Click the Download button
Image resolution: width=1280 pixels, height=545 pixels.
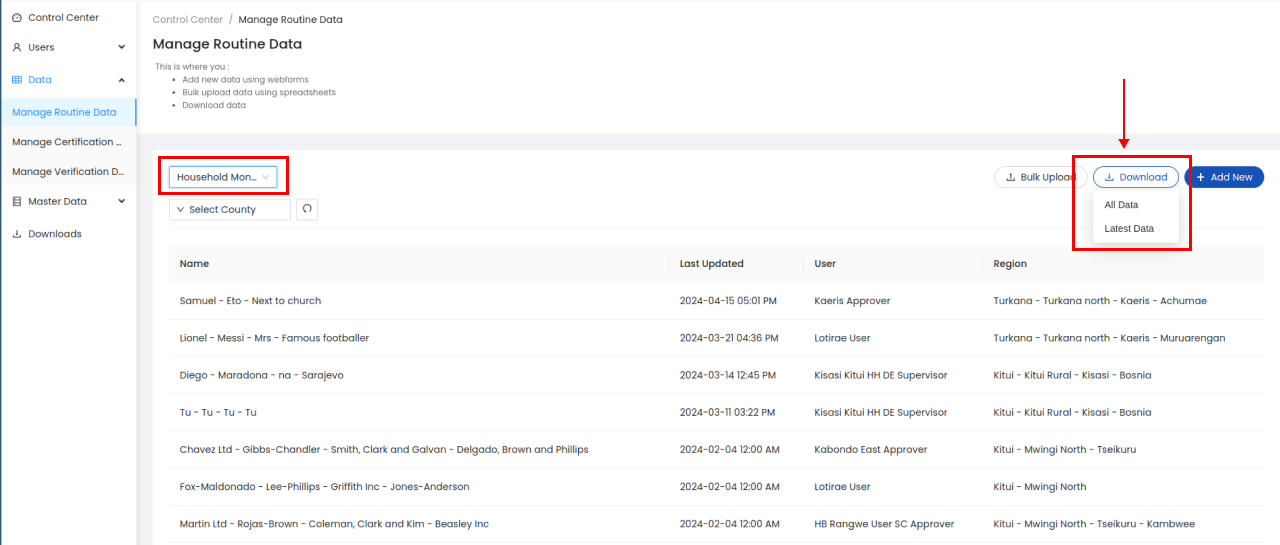(x=1136, y=177)
